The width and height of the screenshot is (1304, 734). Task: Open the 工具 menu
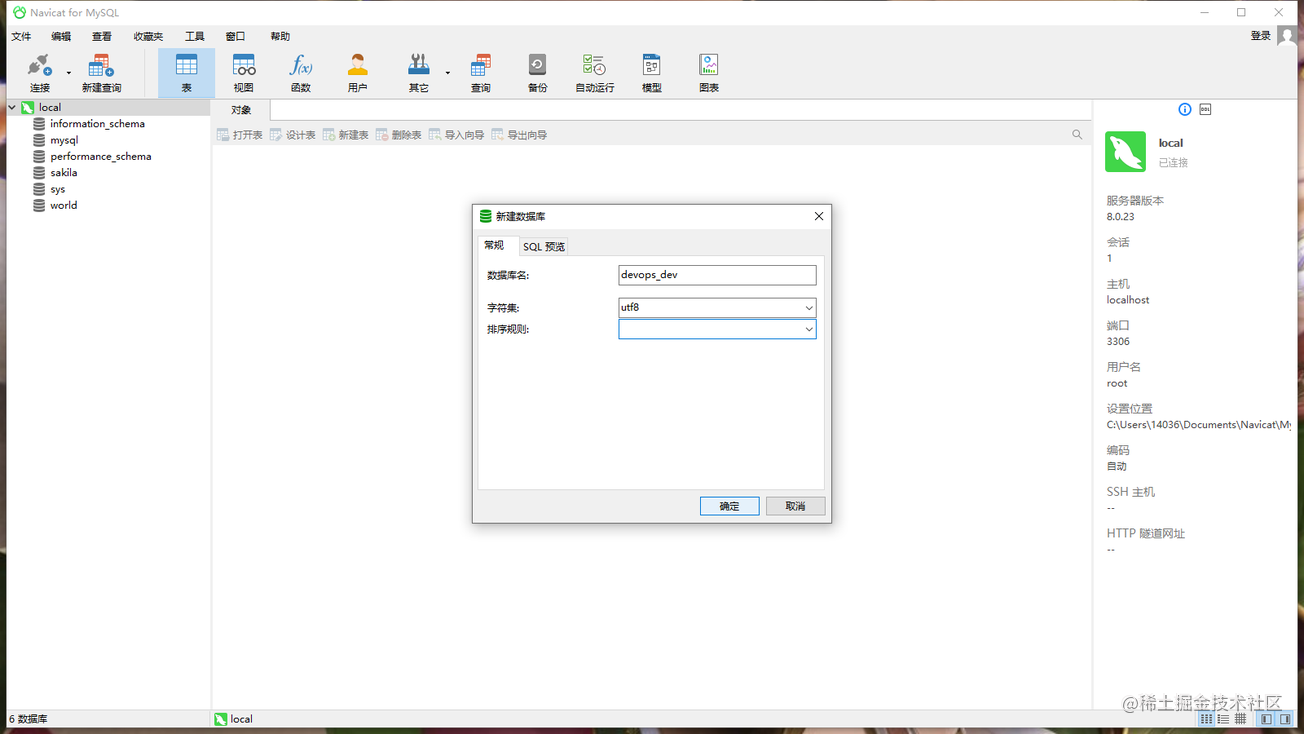click(194, 36)
